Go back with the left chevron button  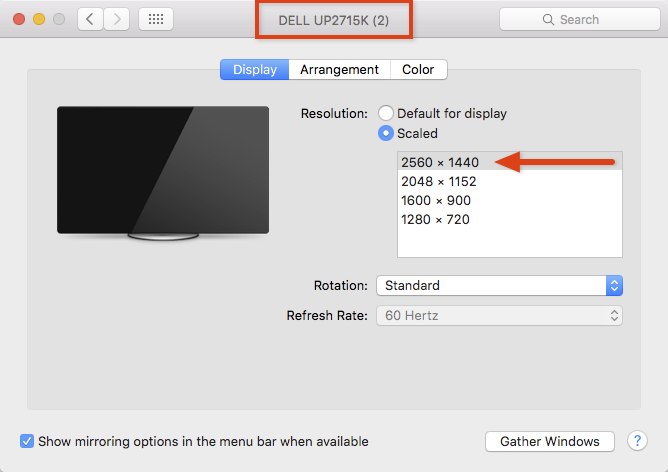click(x=90, y=19)
